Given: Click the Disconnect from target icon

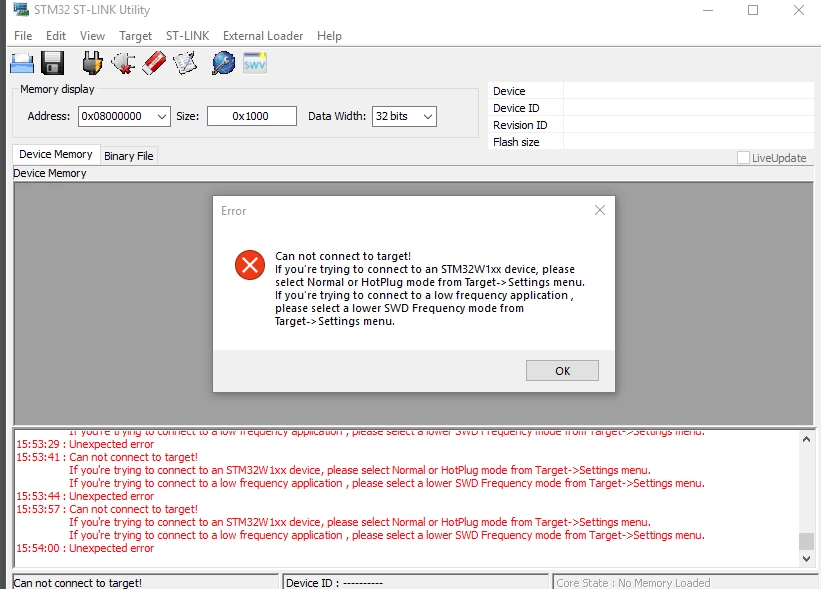Looking at the screenshot, I should (x=123, y=63).
